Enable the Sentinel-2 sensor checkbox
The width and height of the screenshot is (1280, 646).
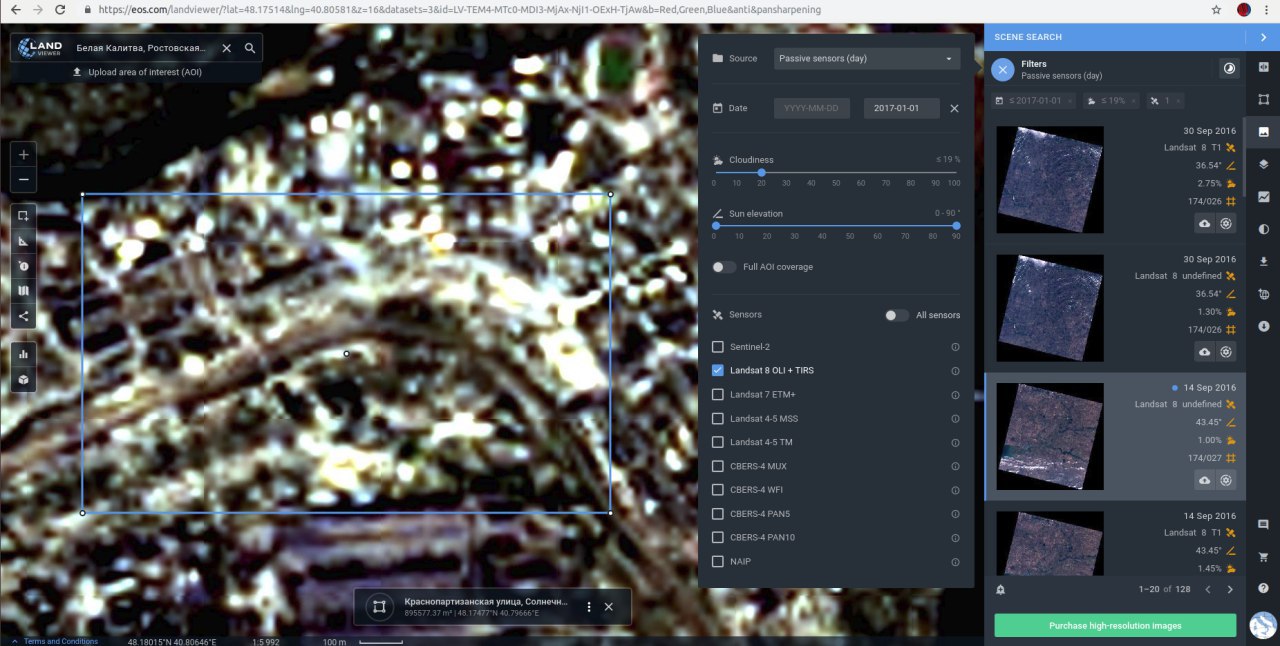pyautogui.click(x=717, y=347)
